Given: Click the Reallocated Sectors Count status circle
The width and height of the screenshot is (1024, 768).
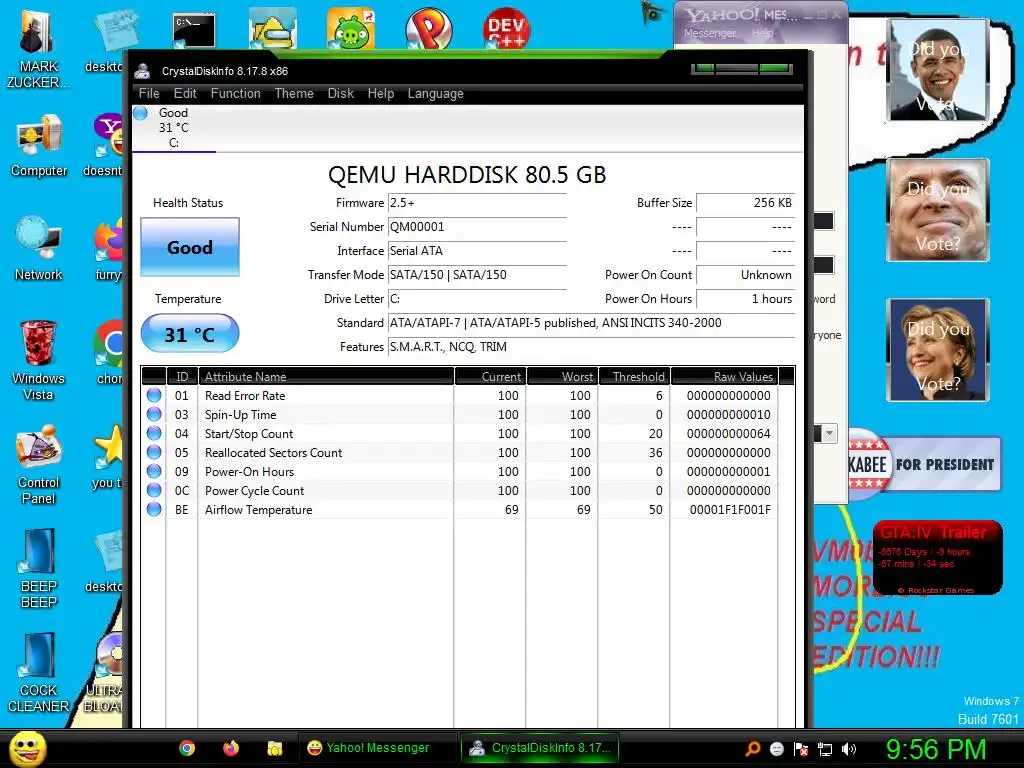Looking at the screenshot, I should coord(154,452).
